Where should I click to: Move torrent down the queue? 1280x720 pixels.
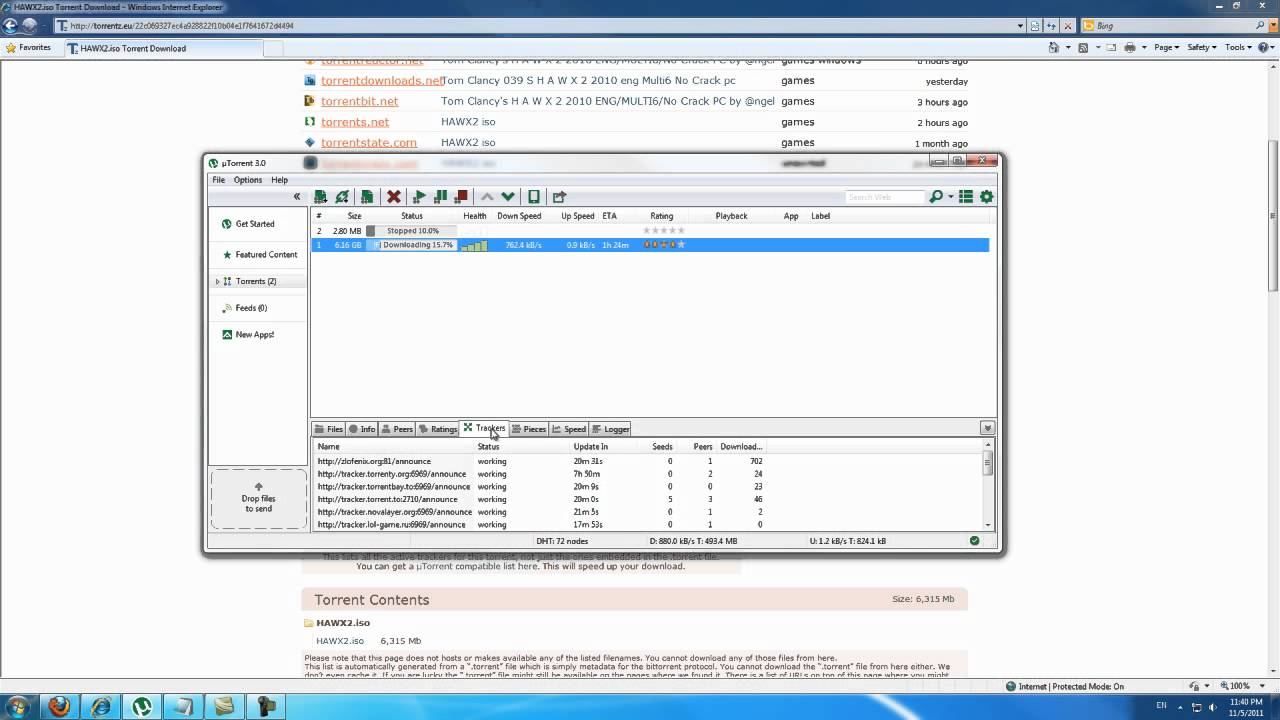click(x=508, y=197)
